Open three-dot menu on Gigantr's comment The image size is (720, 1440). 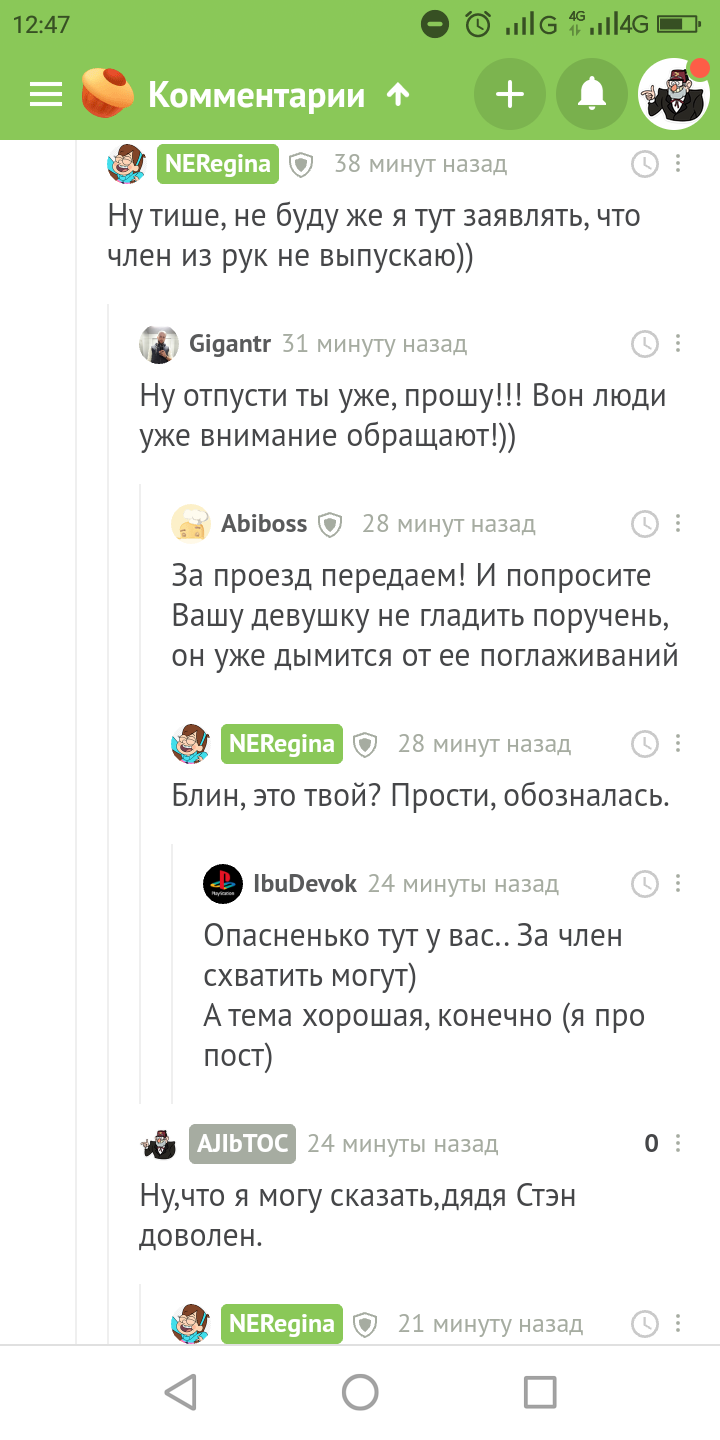678,344
